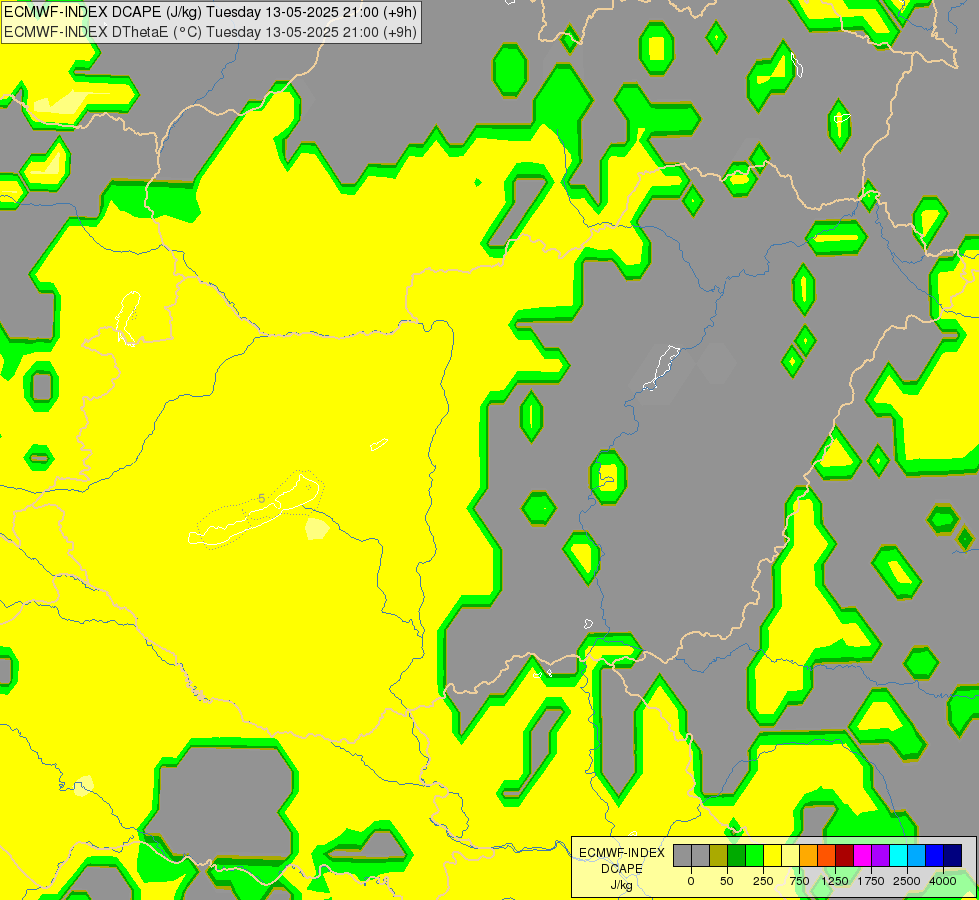Select the orange legend swatch
979x900 pixels.
809,855
